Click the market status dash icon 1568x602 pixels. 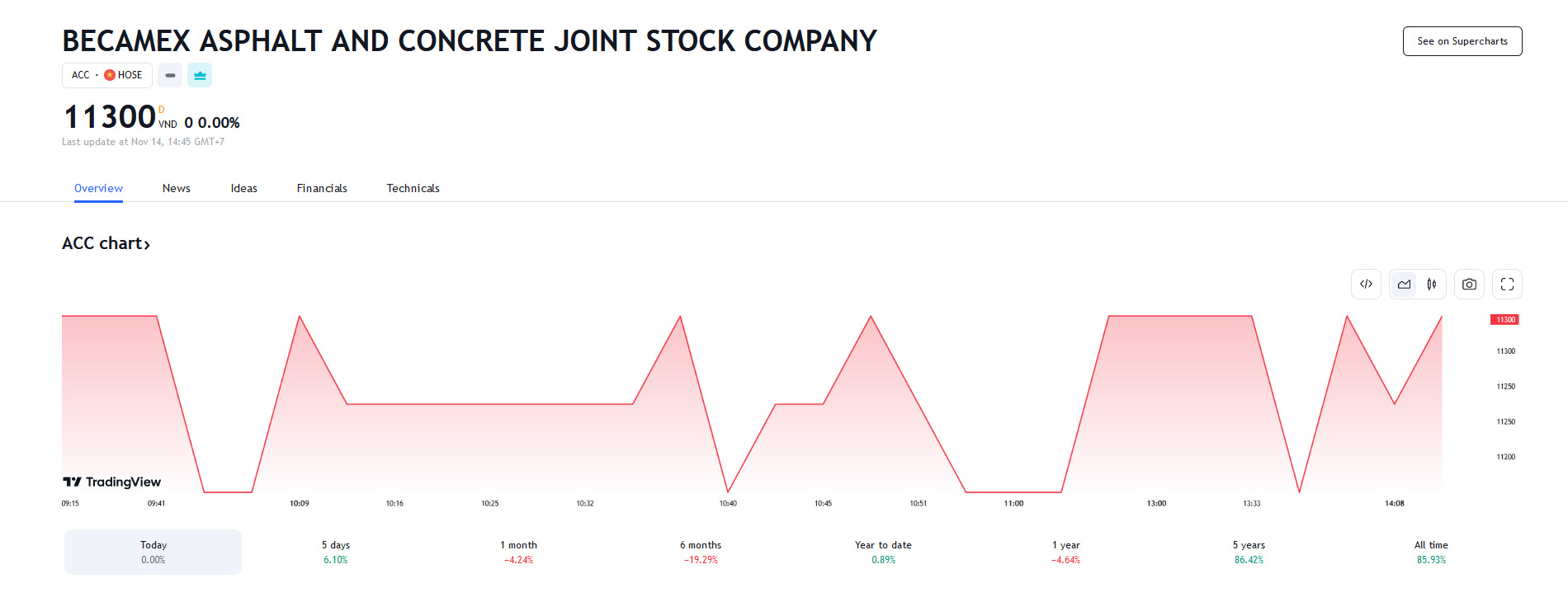coord(170,75)
